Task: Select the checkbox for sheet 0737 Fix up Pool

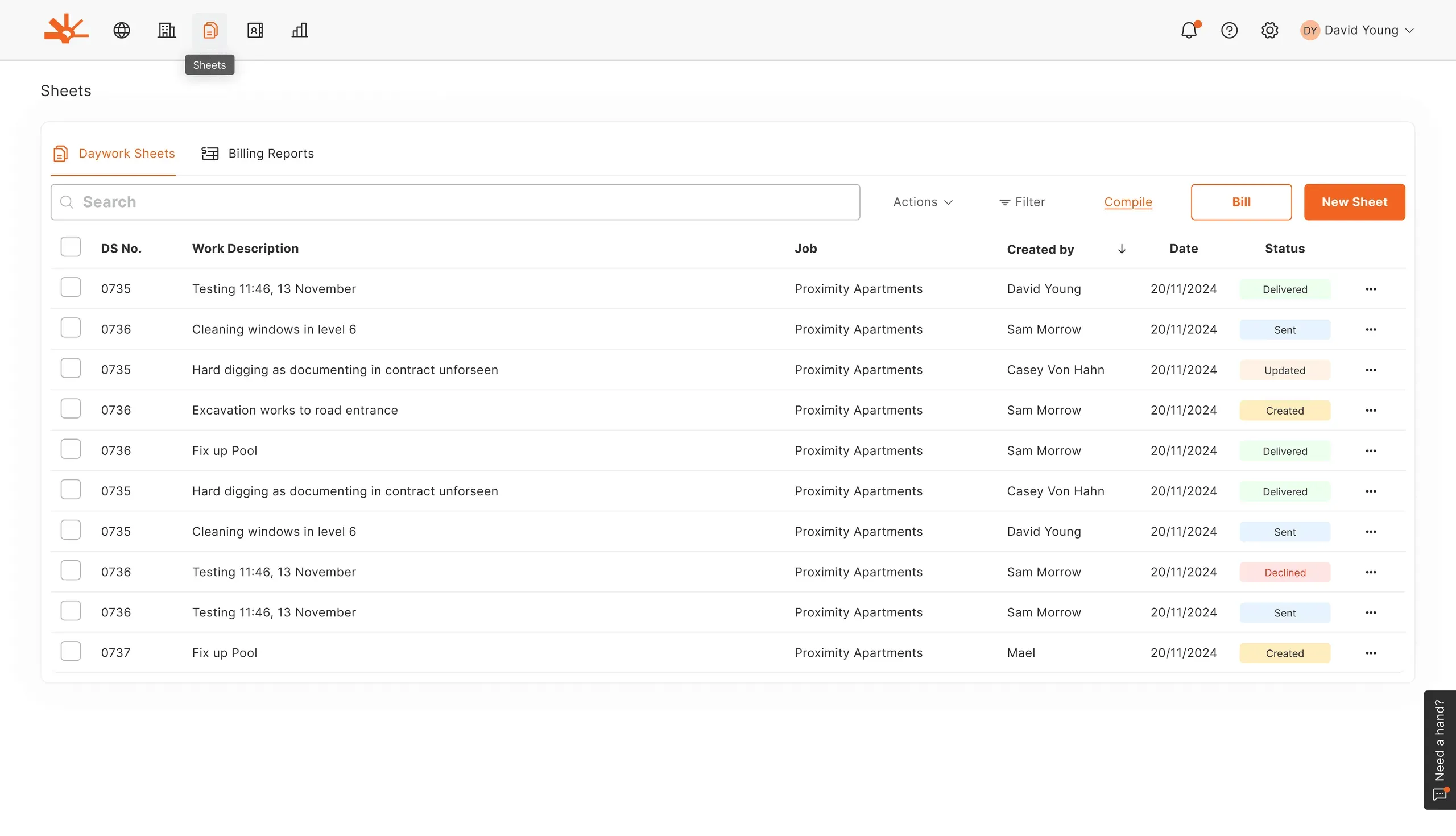Action: pyautogui.click(x=71, y=651)
